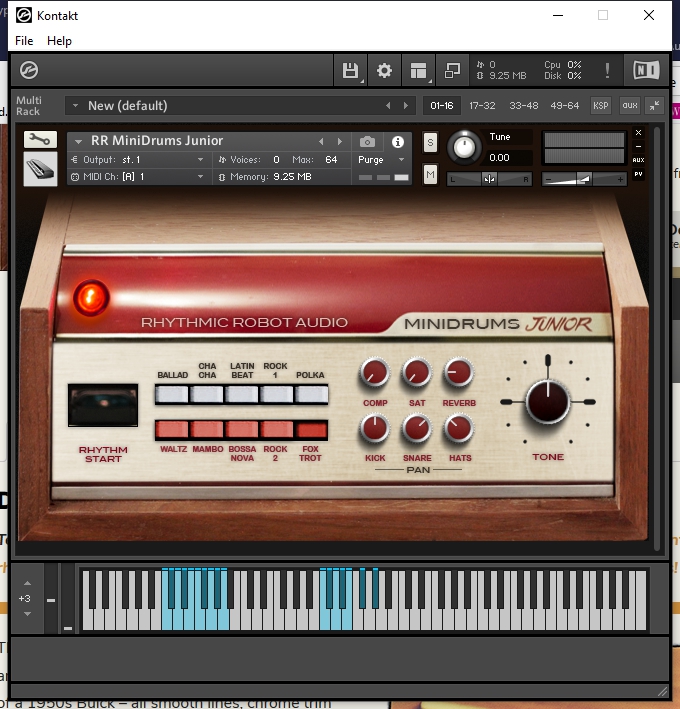Toggle the aux panel button in rack header
This screenshot has width=680, height=709.
pos(629,105)
